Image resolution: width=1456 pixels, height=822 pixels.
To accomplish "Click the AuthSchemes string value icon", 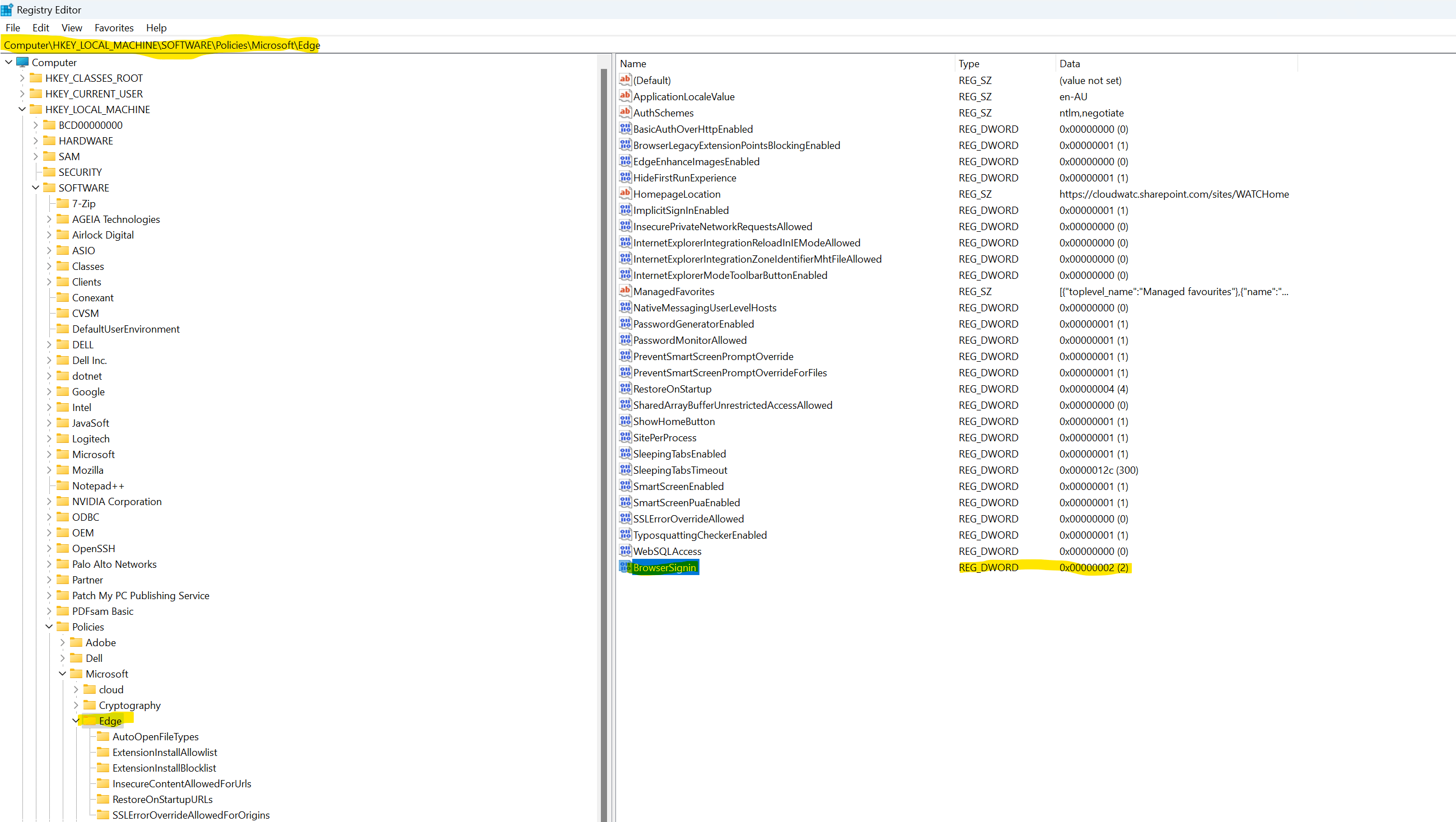I will click(x=624, y=112).
